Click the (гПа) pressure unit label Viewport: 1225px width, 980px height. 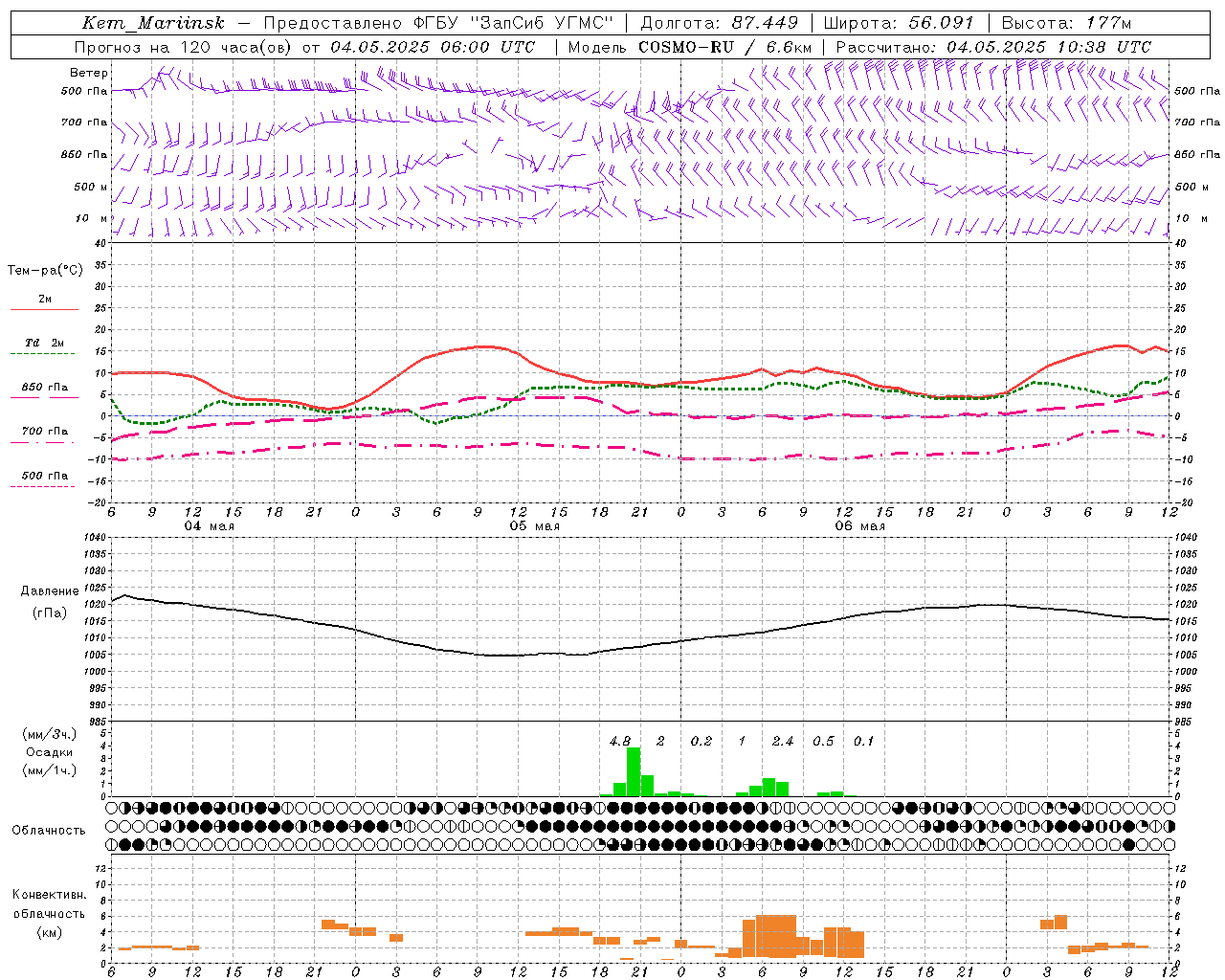pyautogui.click(x=50, y=613)
